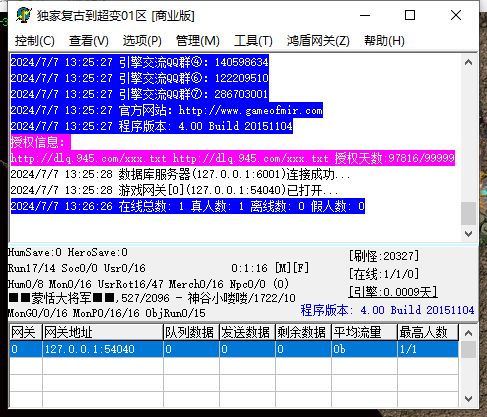Click the 剩余数据 column header

(303, 332)
